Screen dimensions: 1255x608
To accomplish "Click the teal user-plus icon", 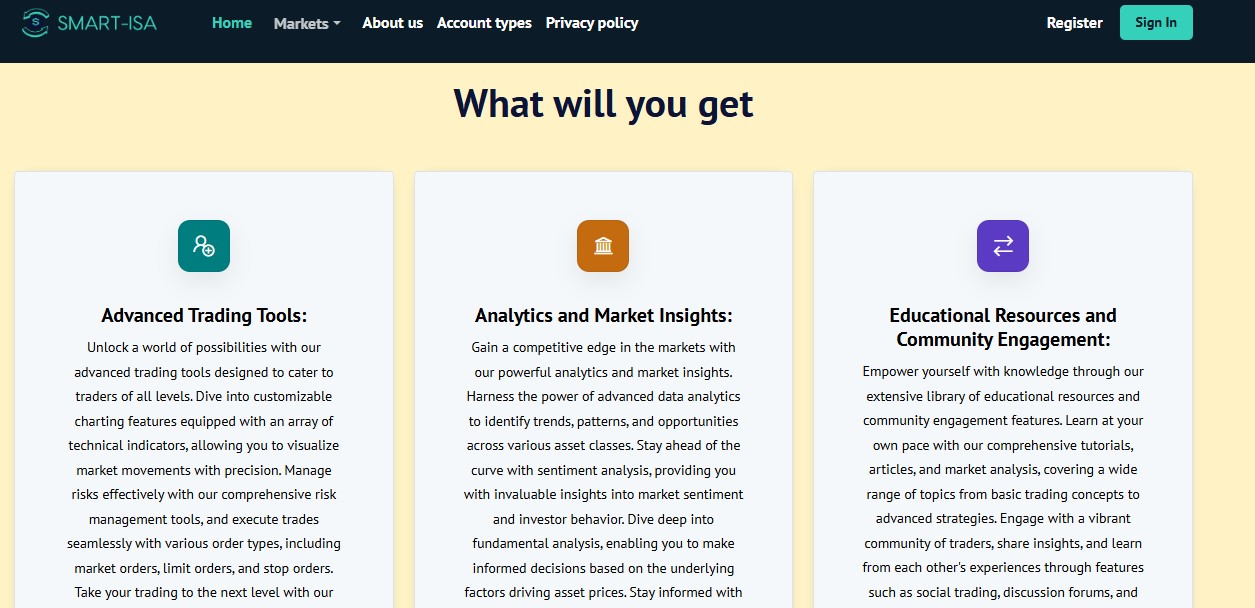I will 204,246.
